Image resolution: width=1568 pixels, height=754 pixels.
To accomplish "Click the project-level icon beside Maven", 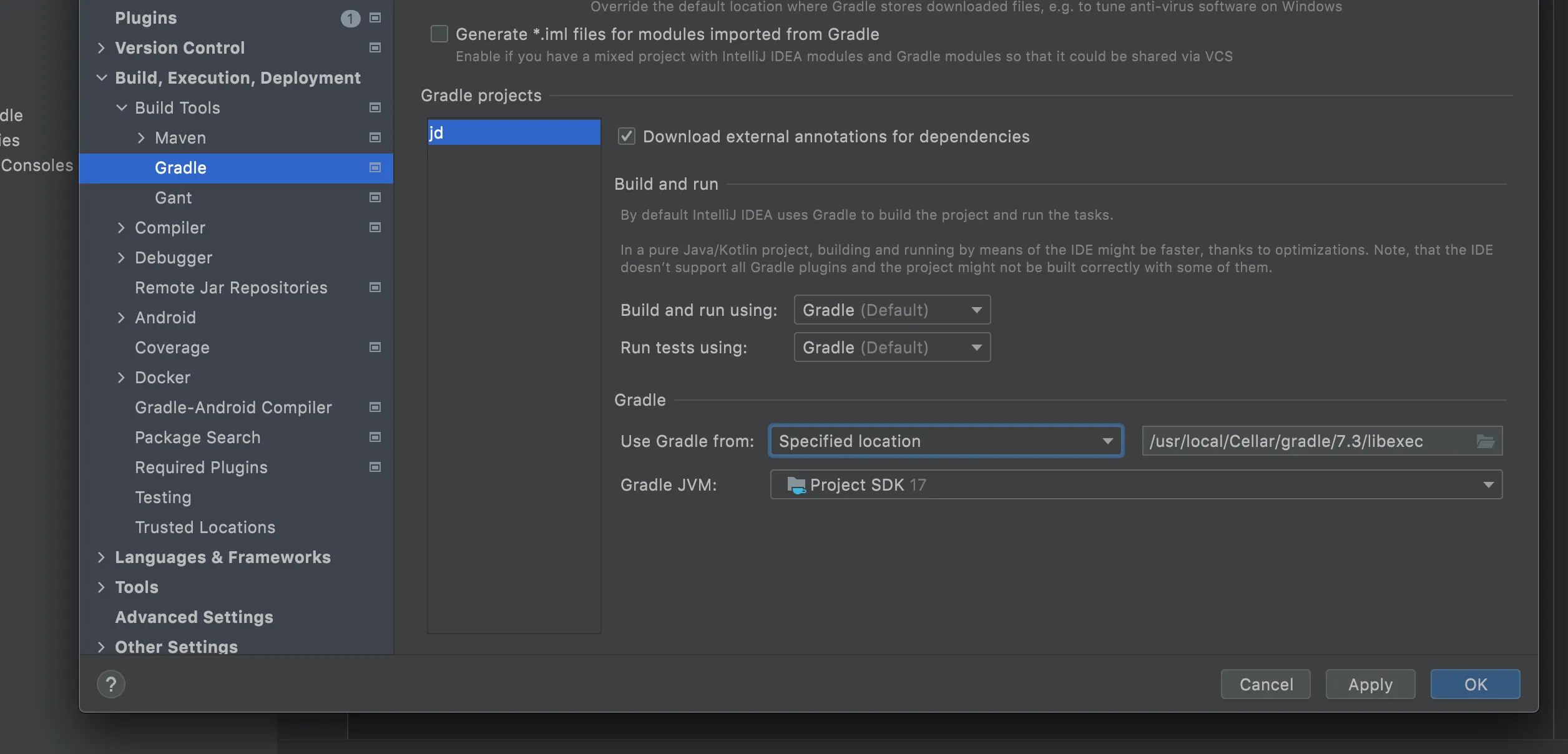I will click(x=375, y=138).
